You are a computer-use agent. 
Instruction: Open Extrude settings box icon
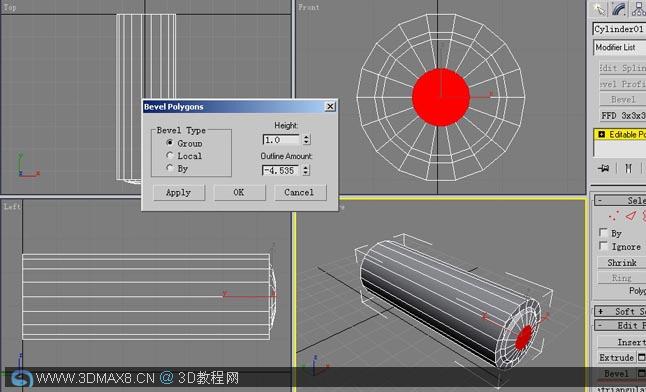pyautogui.click(x=642, y=357)
